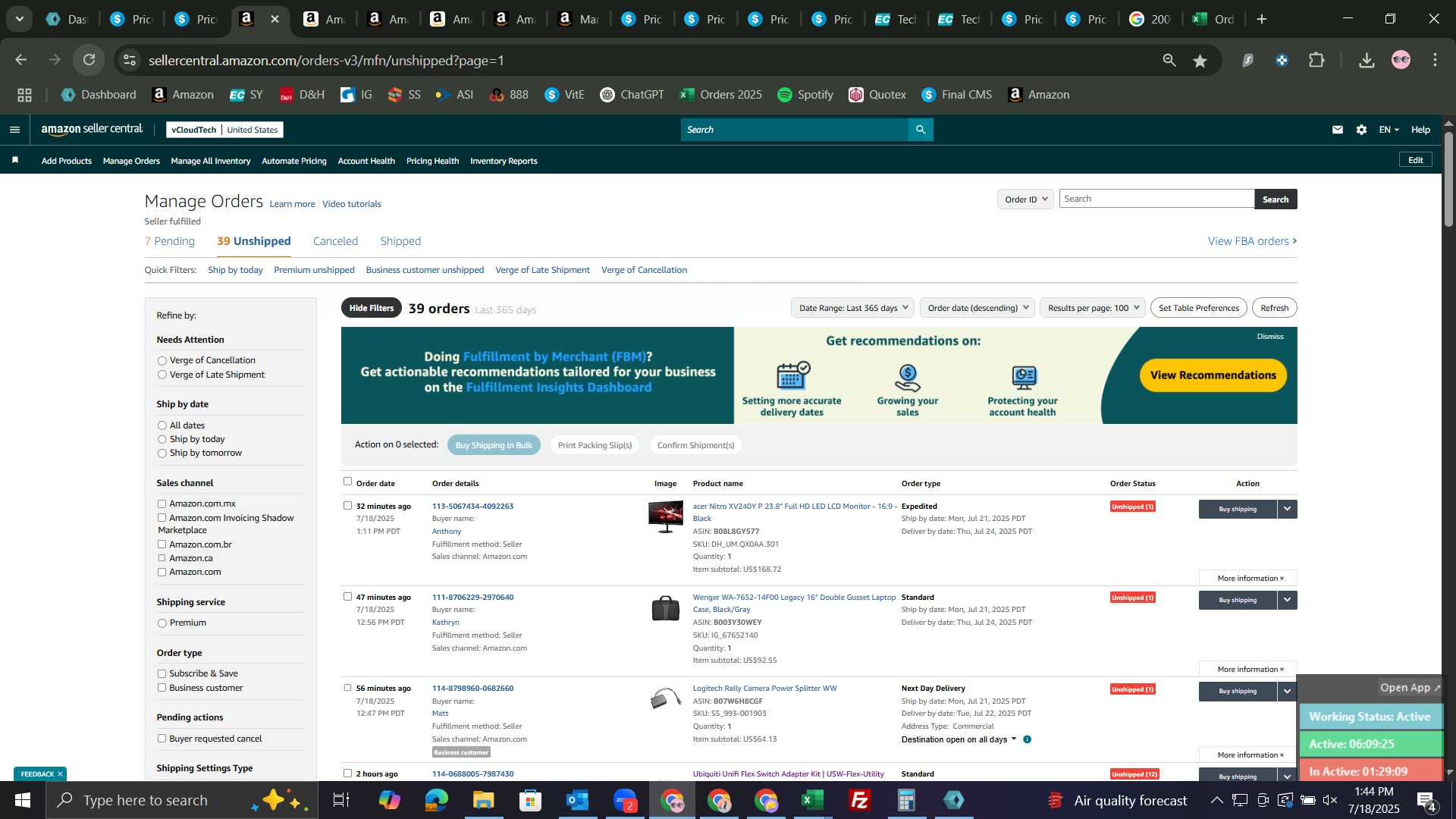Check the Business customer order type box

coord(162,688)
